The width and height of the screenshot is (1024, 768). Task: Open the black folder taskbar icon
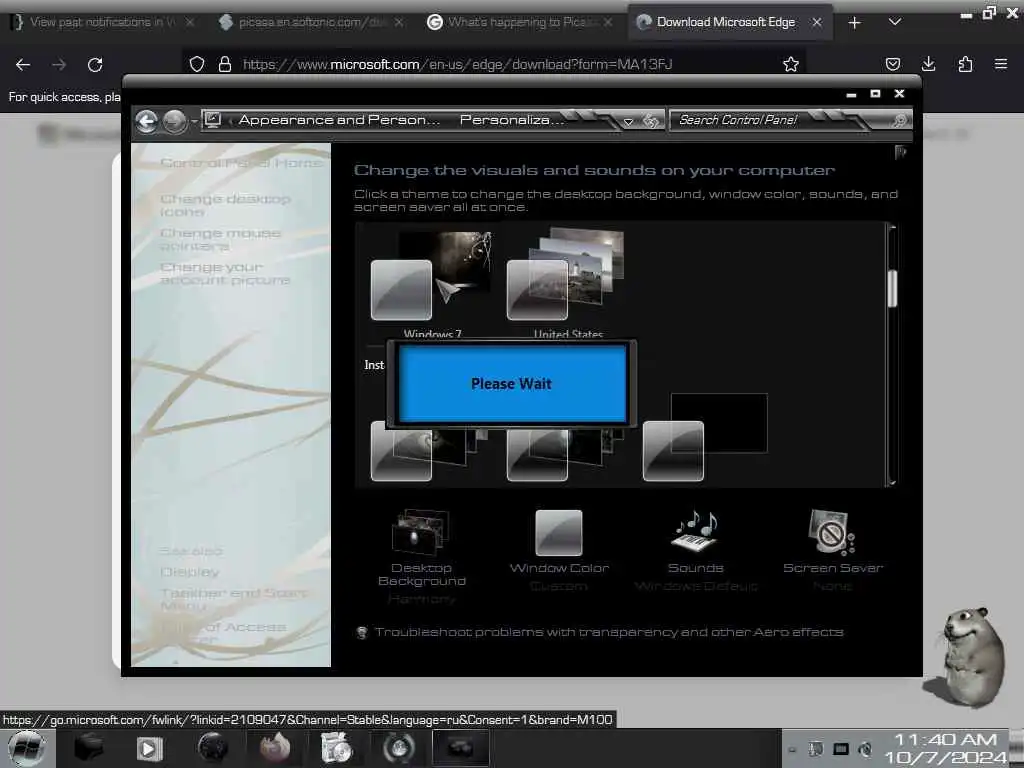pyautogui.click(x=88, y=748)
